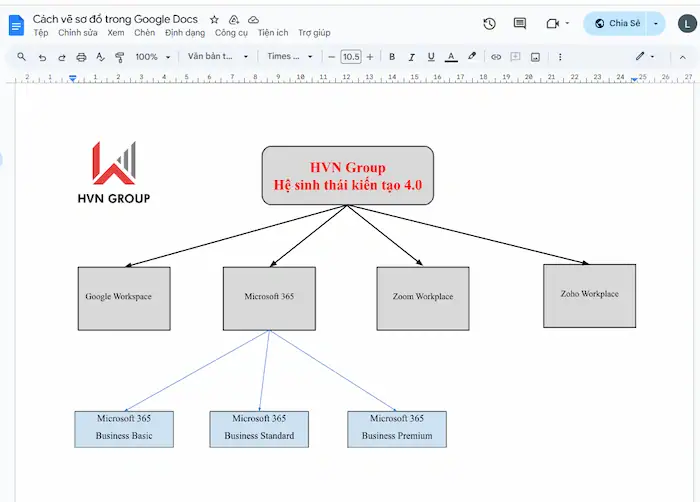Open the highlight color picker
Screen dimensions: 700x502
coord(471,57)
